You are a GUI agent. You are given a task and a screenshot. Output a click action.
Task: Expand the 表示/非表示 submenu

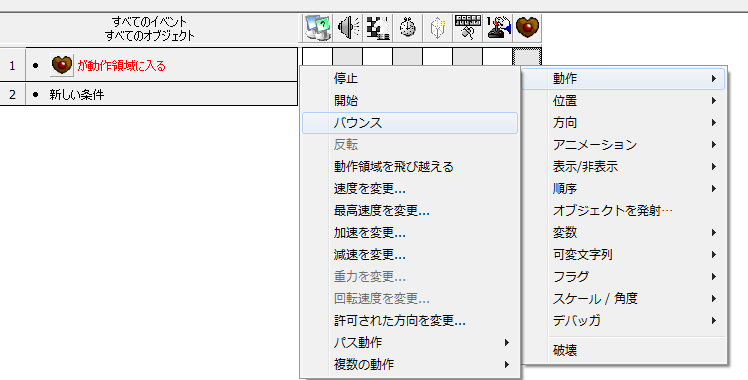623,167
